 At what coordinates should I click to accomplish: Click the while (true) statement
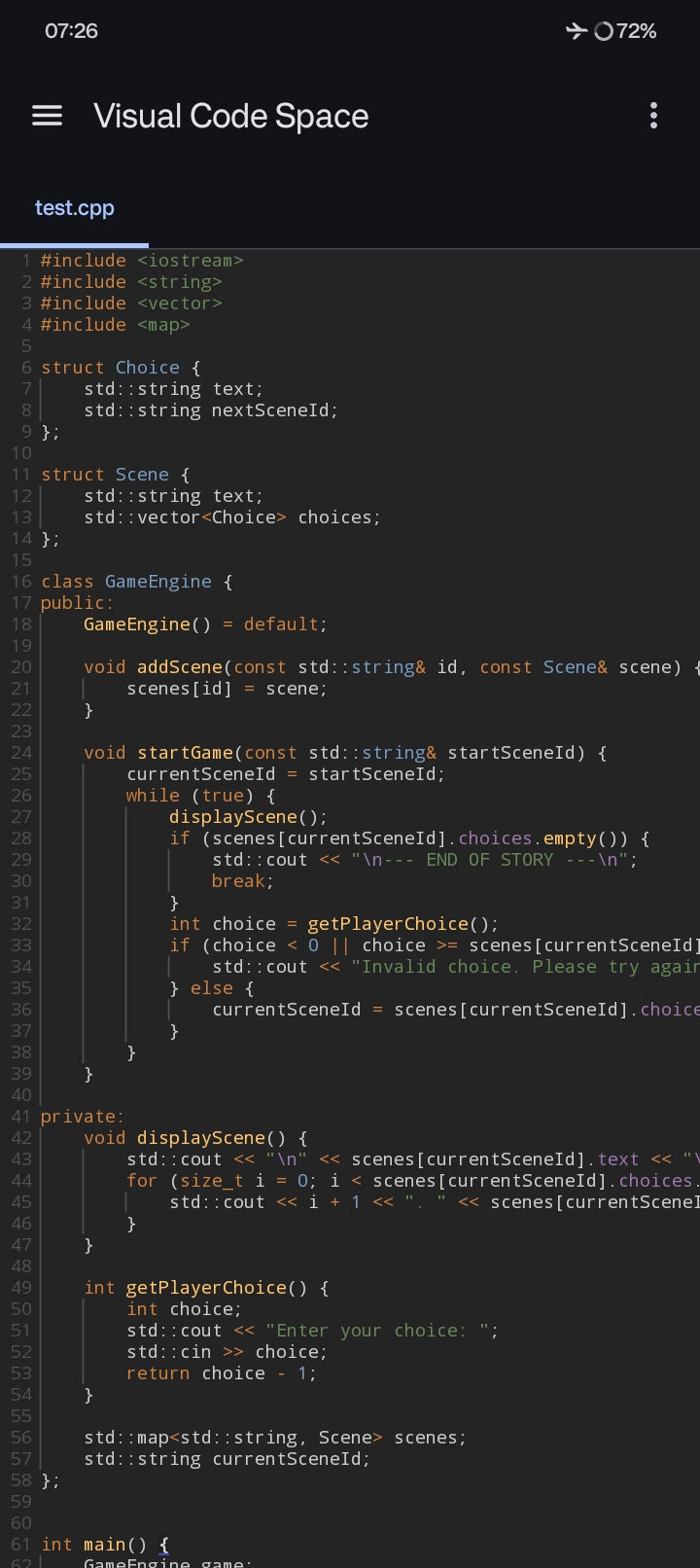pyautogui.click(x=199, y=796)
